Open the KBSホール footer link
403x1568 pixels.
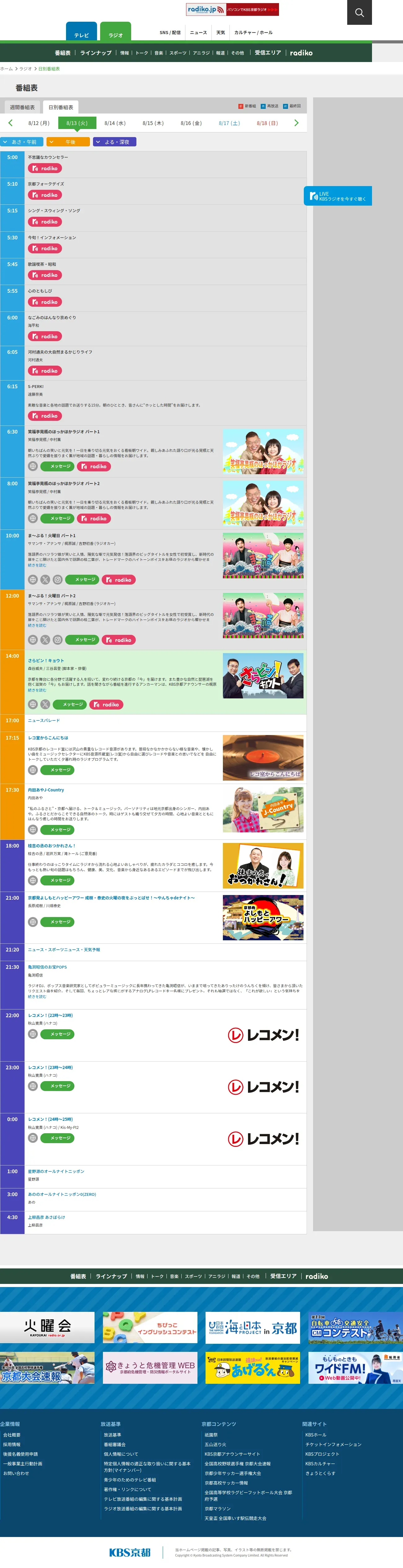(x=316, y=1435)
